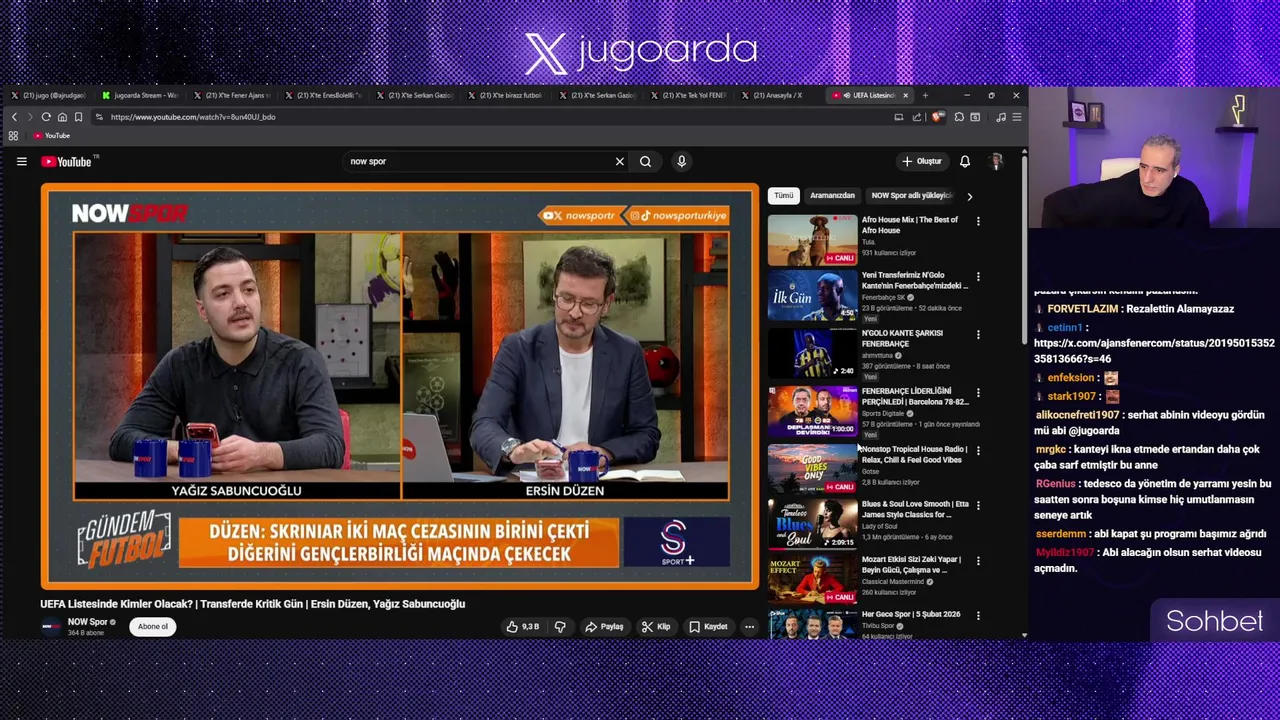Select the Tümü filter chip
The width and height of the screenshot is (1280, 720).
(783, 196)
